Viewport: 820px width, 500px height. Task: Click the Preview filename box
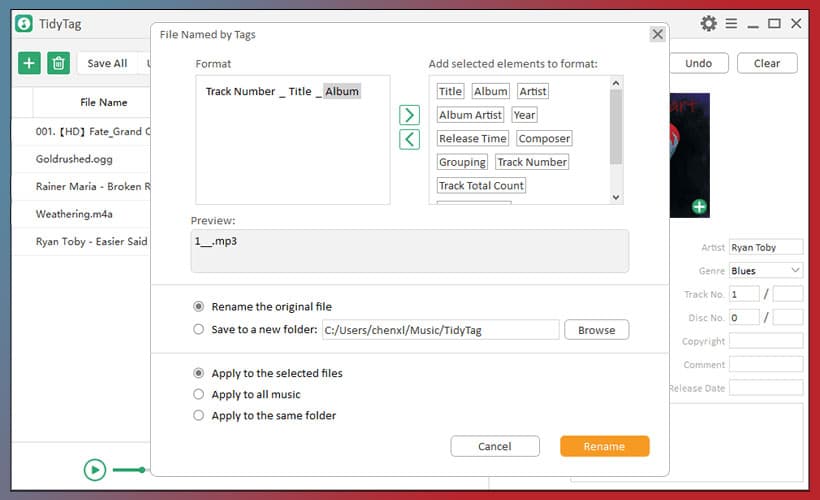click(x=409, y=251)
